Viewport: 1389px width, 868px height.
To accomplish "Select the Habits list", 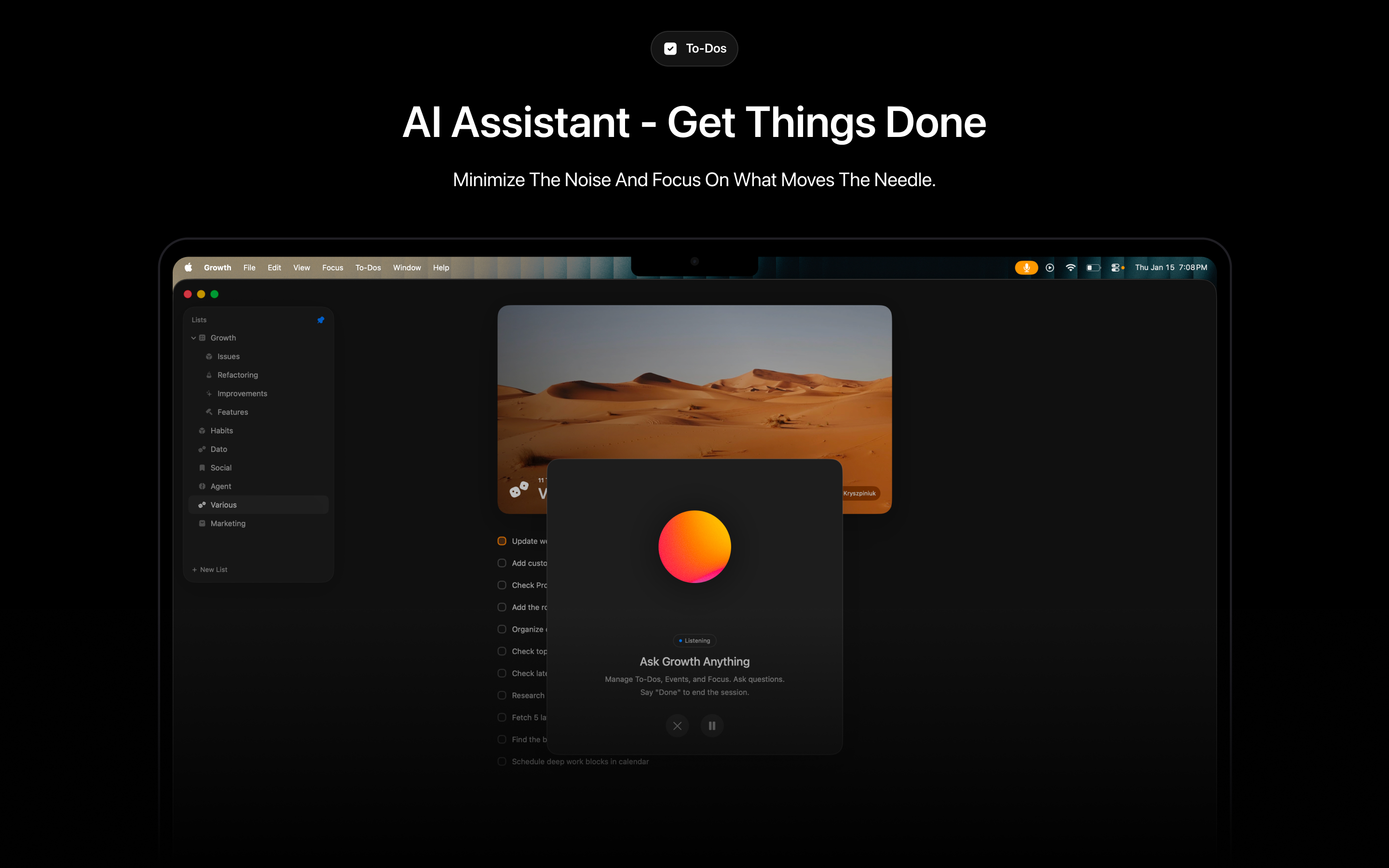I will tap(259, 431).
